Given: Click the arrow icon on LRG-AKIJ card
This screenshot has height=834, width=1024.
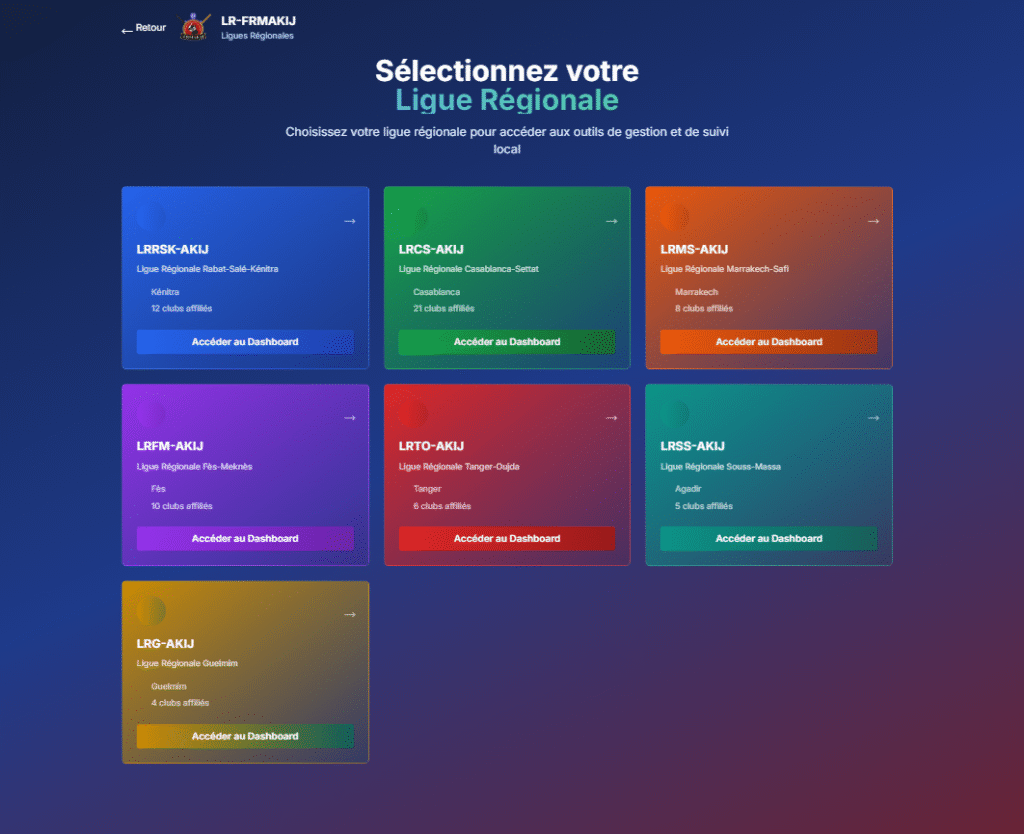Looking at the screenshot, I should [x=349, y=615].
